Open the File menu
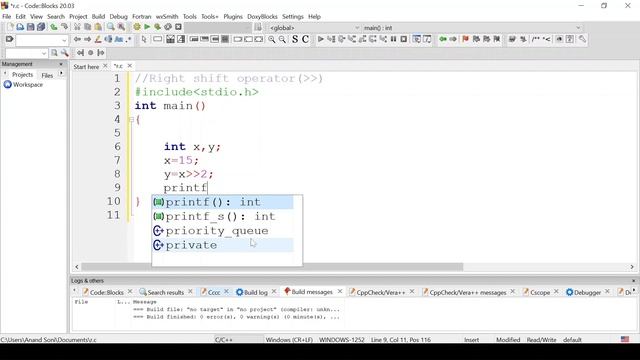The height and width of the screenshot is (360, 640). pyautogui.click(x=7, y=17)
